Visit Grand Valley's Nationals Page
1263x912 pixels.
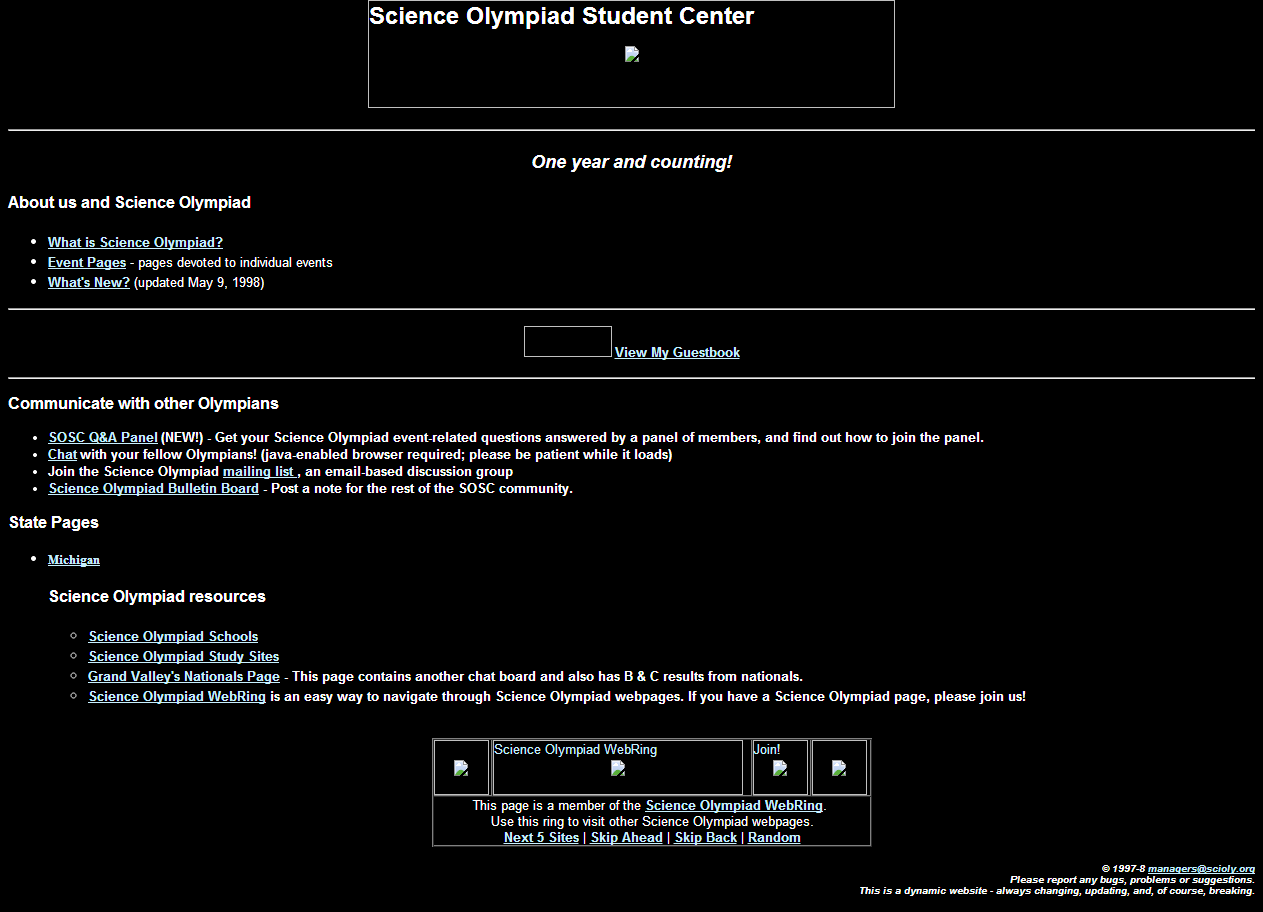click(x=184, y=676)
